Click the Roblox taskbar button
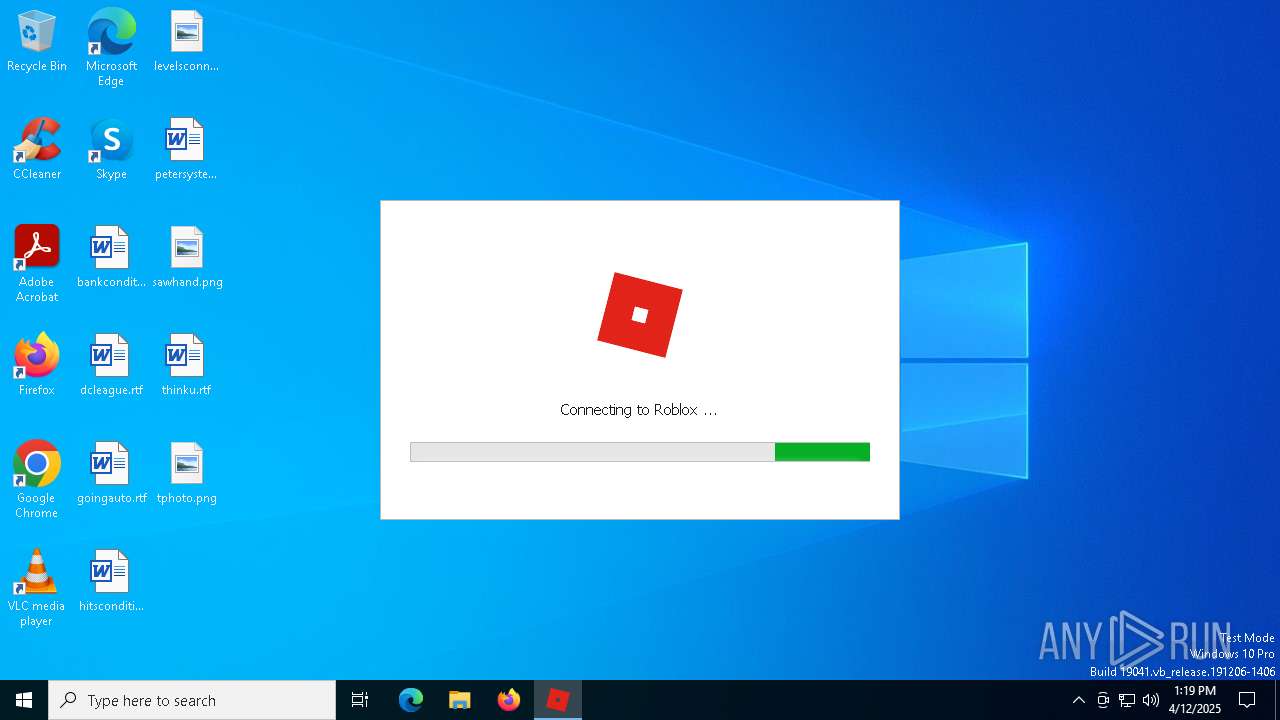This screenshot has height=720, width=1280. tap(558, 700)
